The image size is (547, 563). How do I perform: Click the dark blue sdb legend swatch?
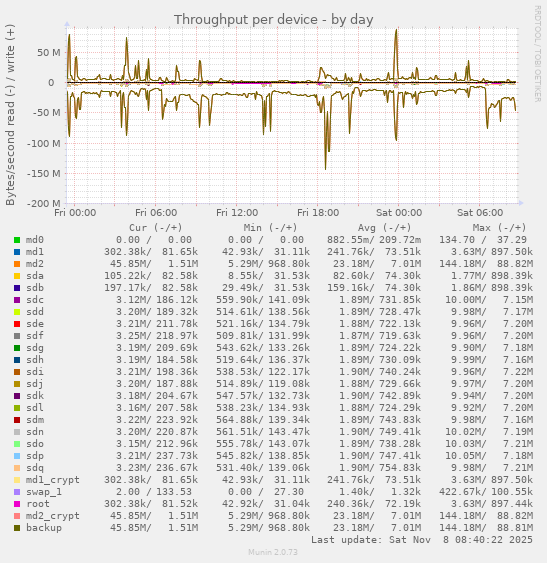[x=17, y=288]
